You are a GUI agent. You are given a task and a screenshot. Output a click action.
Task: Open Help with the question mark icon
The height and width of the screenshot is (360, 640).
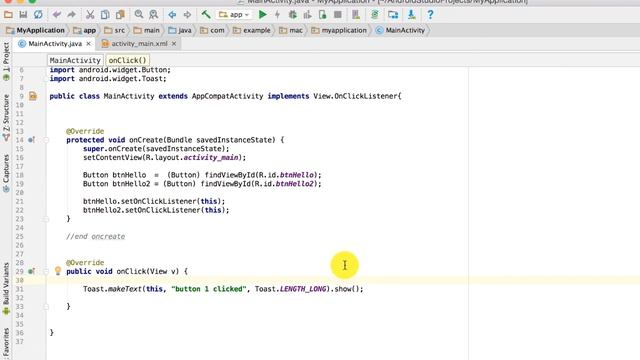[430, 15]
